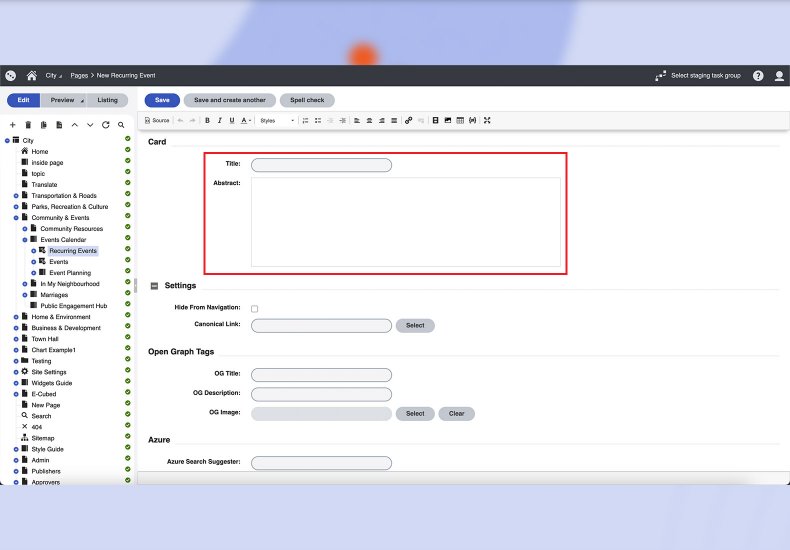Toggle the Hide From Navigation checkbox
The width and height of the screenshot is (790, 550).
click(x=254, y=308)
